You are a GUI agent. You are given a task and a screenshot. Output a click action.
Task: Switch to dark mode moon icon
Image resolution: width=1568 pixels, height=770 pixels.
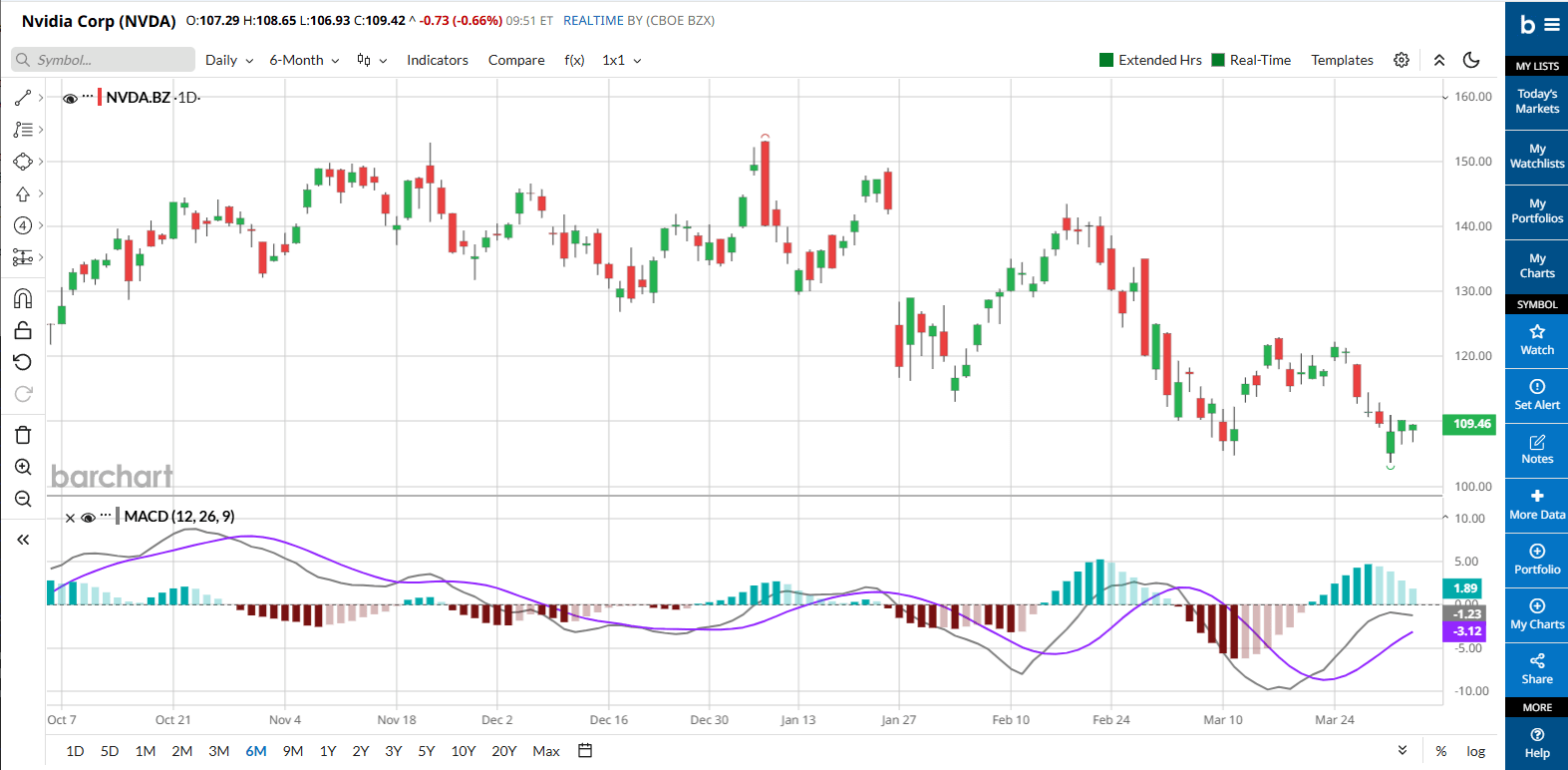(x=1471, y=60)
